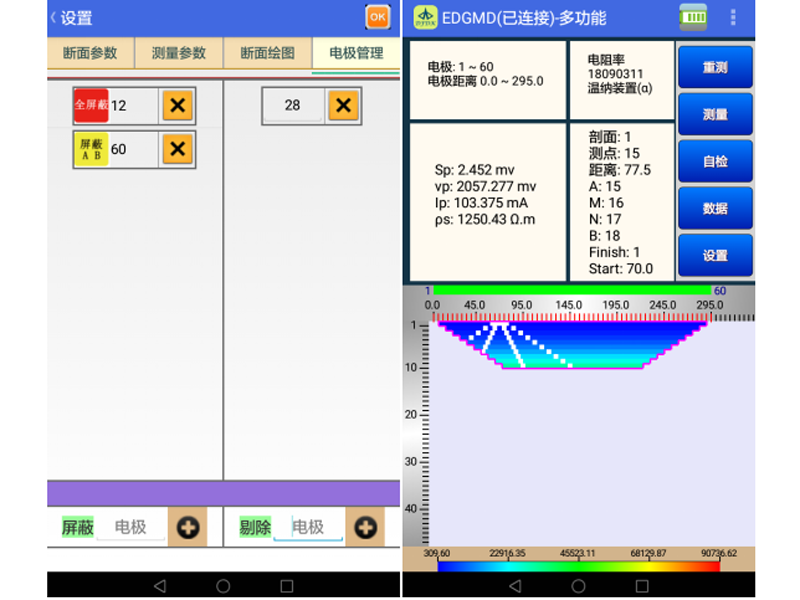Tap the green electrode range bar
The height and width of the screenshot is (600, 800).
[572, 290]
